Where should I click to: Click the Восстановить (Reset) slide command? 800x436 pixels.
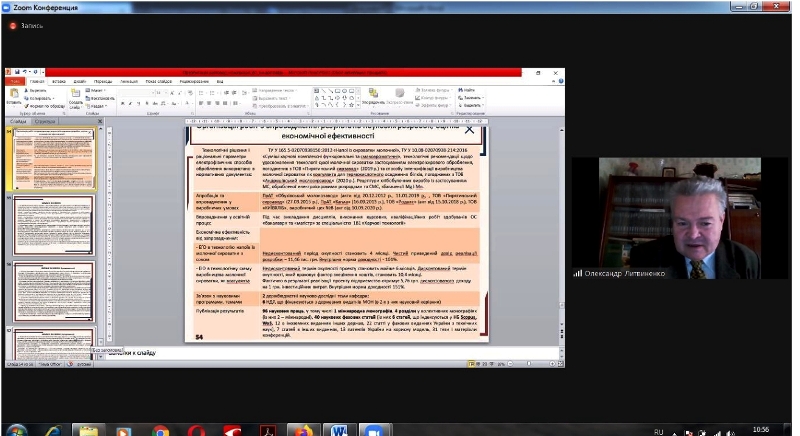click(x=100, y=98)
